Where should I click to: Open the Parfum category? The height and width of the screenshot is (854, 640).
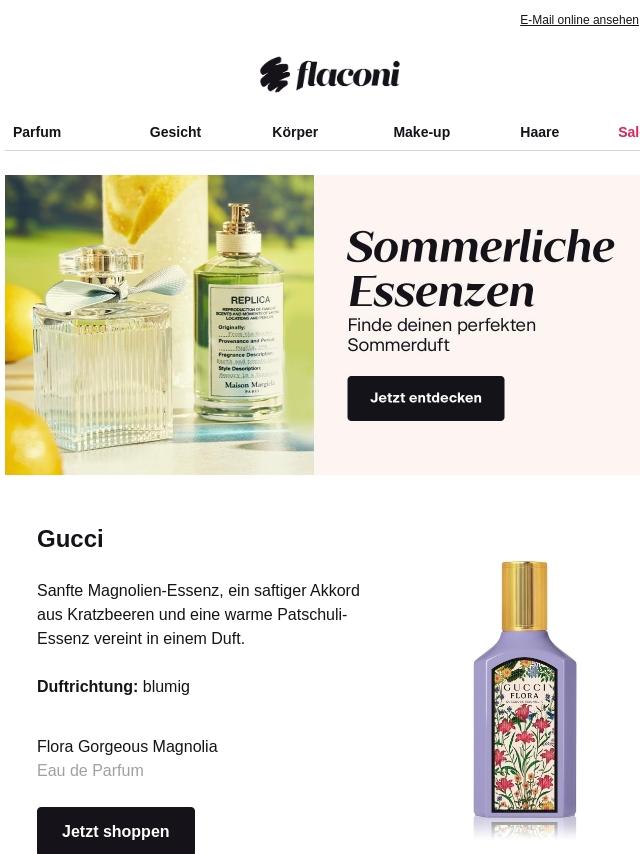coord(37,132)
